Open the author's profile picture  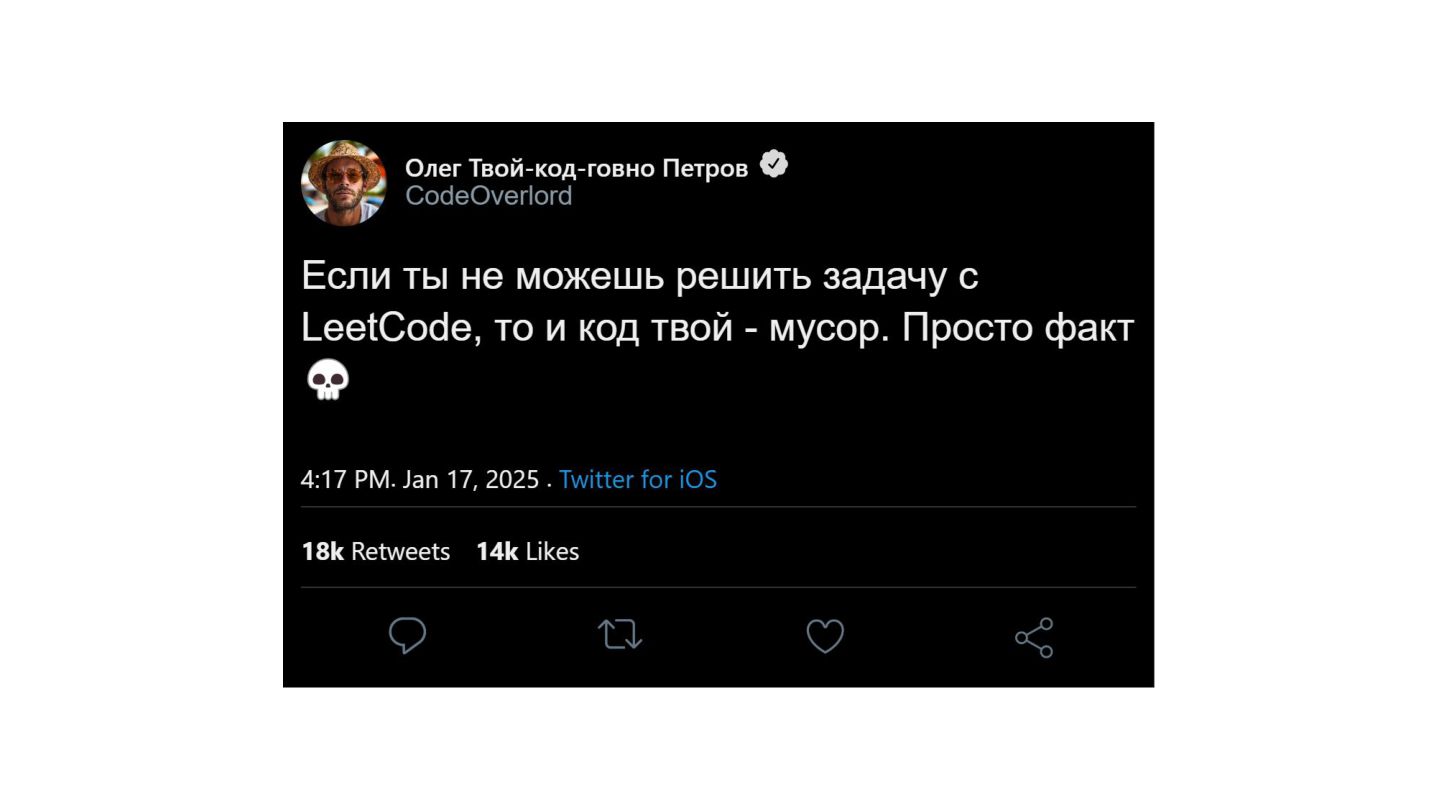[344, 183]
